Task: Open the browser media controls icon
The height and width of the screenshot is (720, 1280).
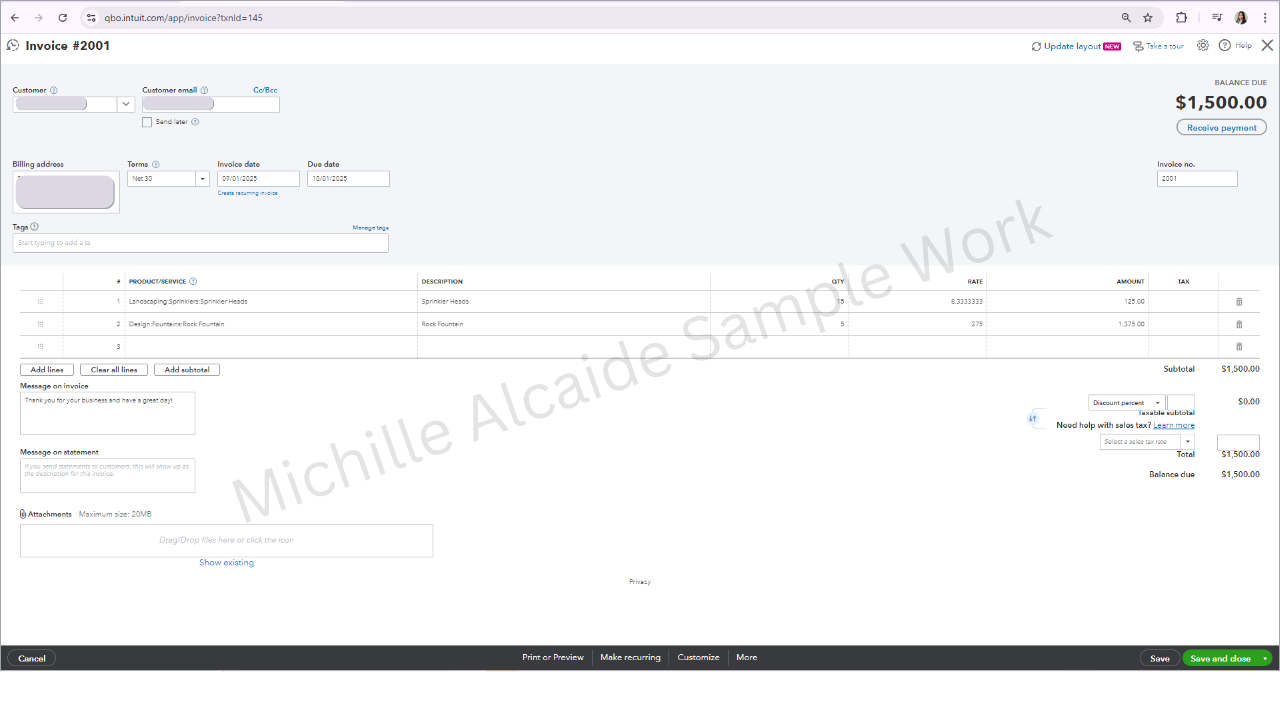Action: point(1217,18)
